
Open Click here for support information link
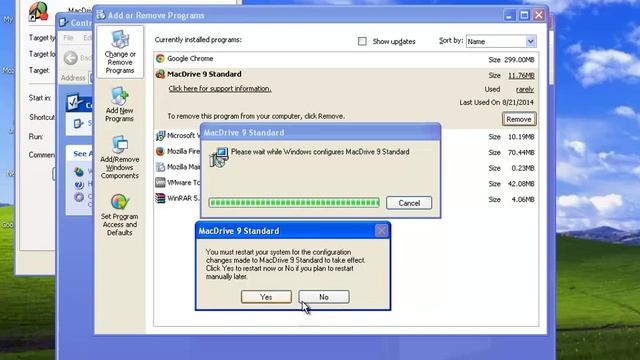[x=220, y=89]
